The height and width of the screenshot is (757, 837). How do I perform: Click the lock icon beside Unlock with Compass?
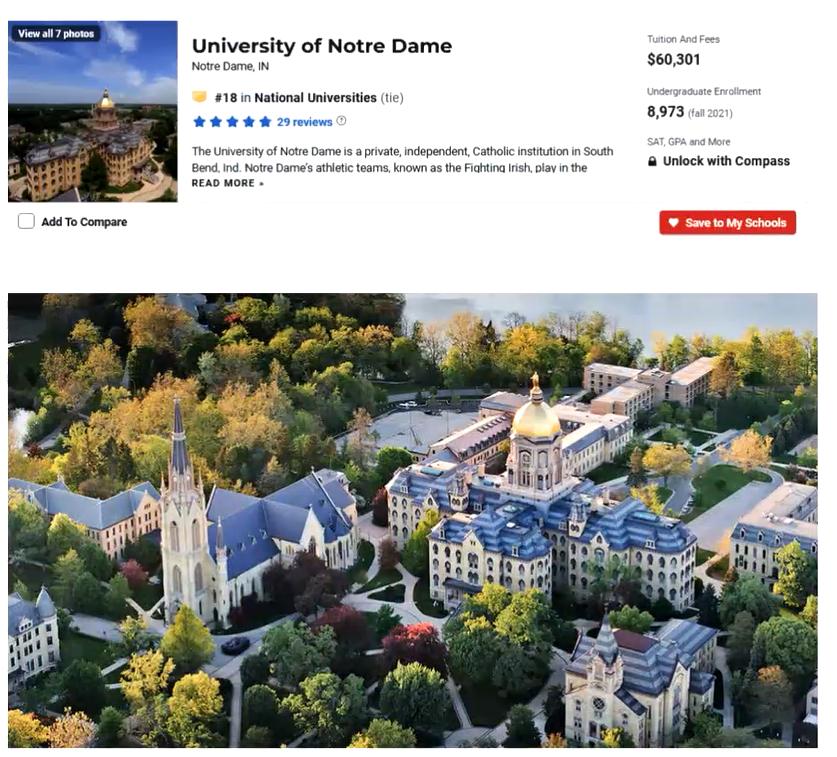653,161
